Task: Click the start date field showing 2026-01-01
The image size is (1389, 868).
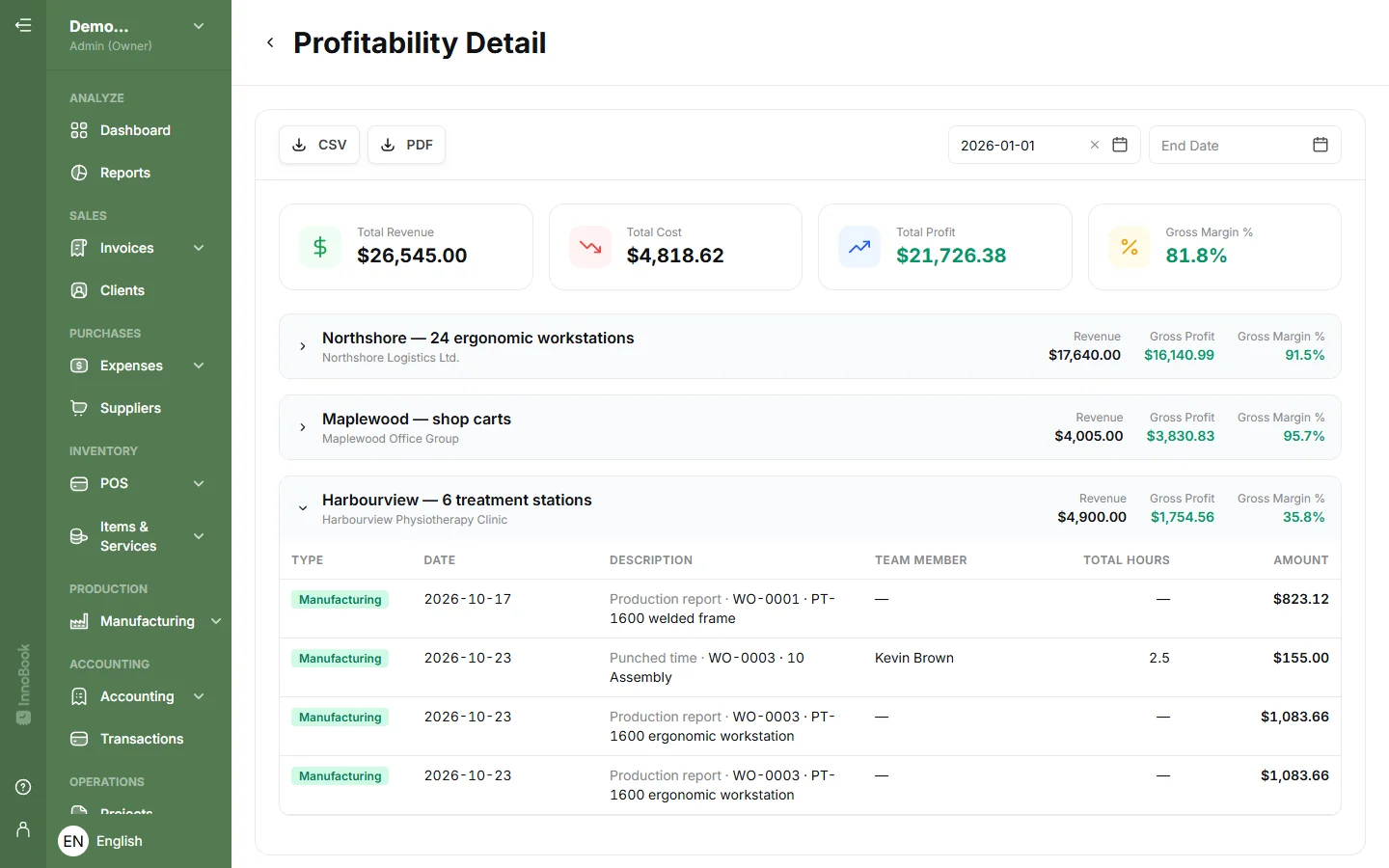Action: [1045, 145]
